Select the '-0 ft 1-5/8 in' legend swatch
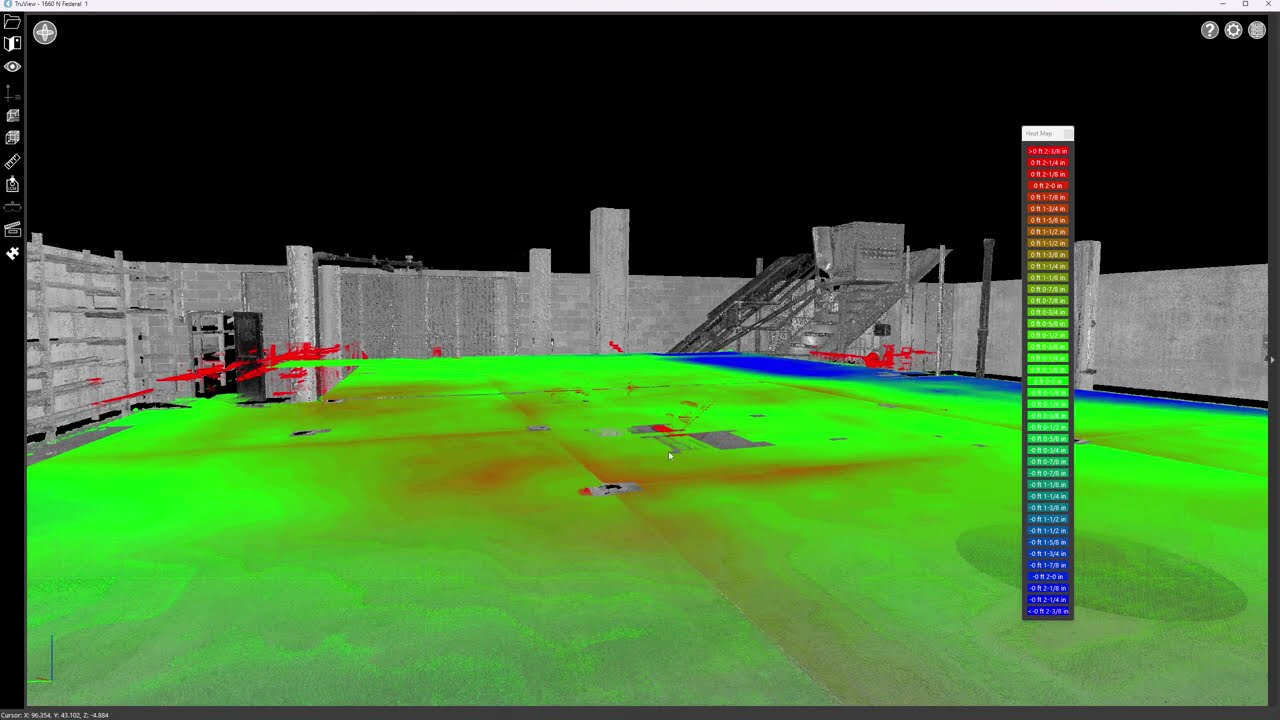Viewport: 1280px width, 720px height. (x=1048, y=542)
